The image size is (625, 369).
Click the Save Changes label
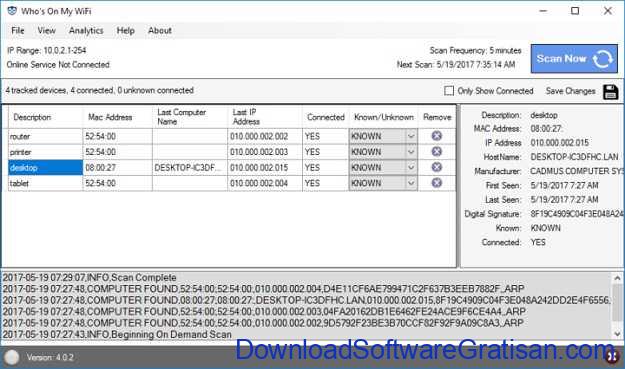click(x=570, y=91)
